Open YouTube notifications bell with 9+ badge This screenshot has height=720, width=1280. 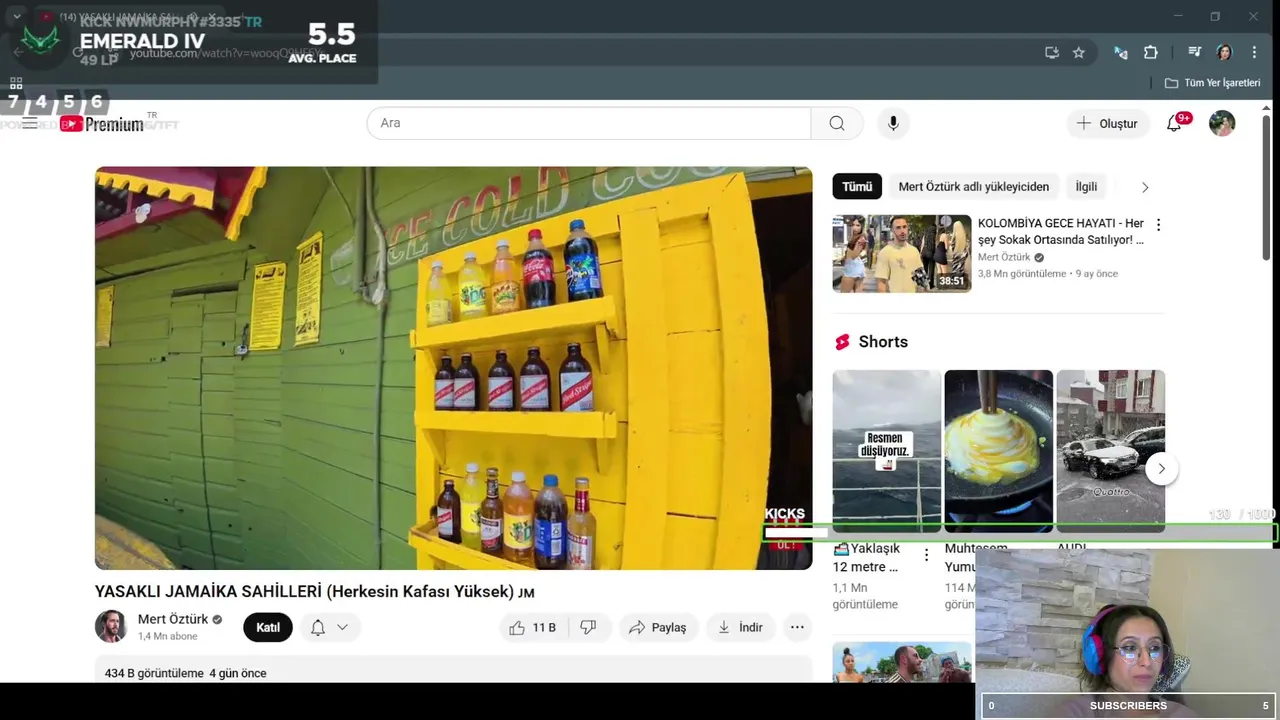tap(1175, 123)
